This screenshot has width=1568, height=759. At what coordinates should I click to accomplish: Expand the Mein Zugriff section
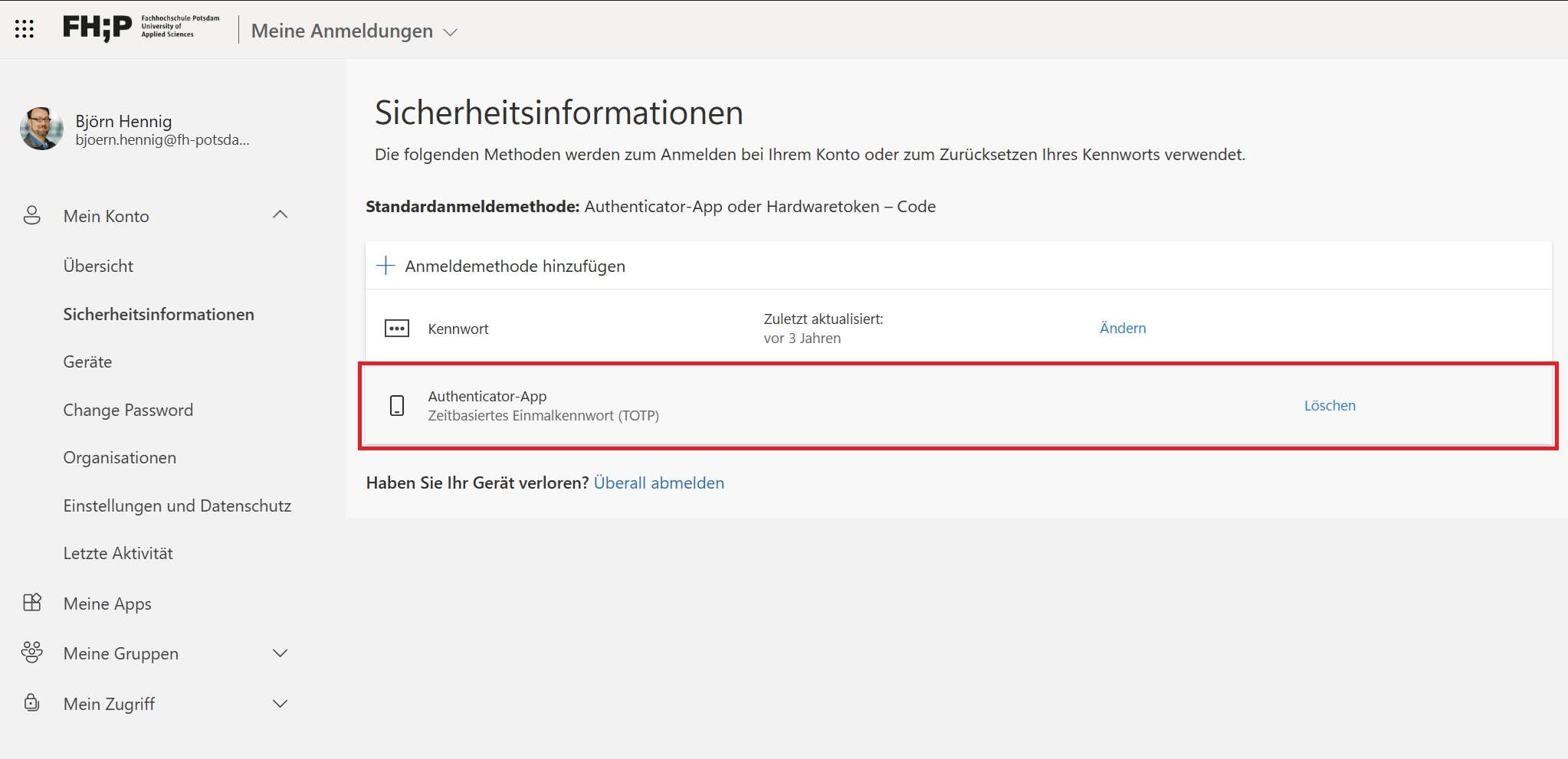(x=280, y=704)
